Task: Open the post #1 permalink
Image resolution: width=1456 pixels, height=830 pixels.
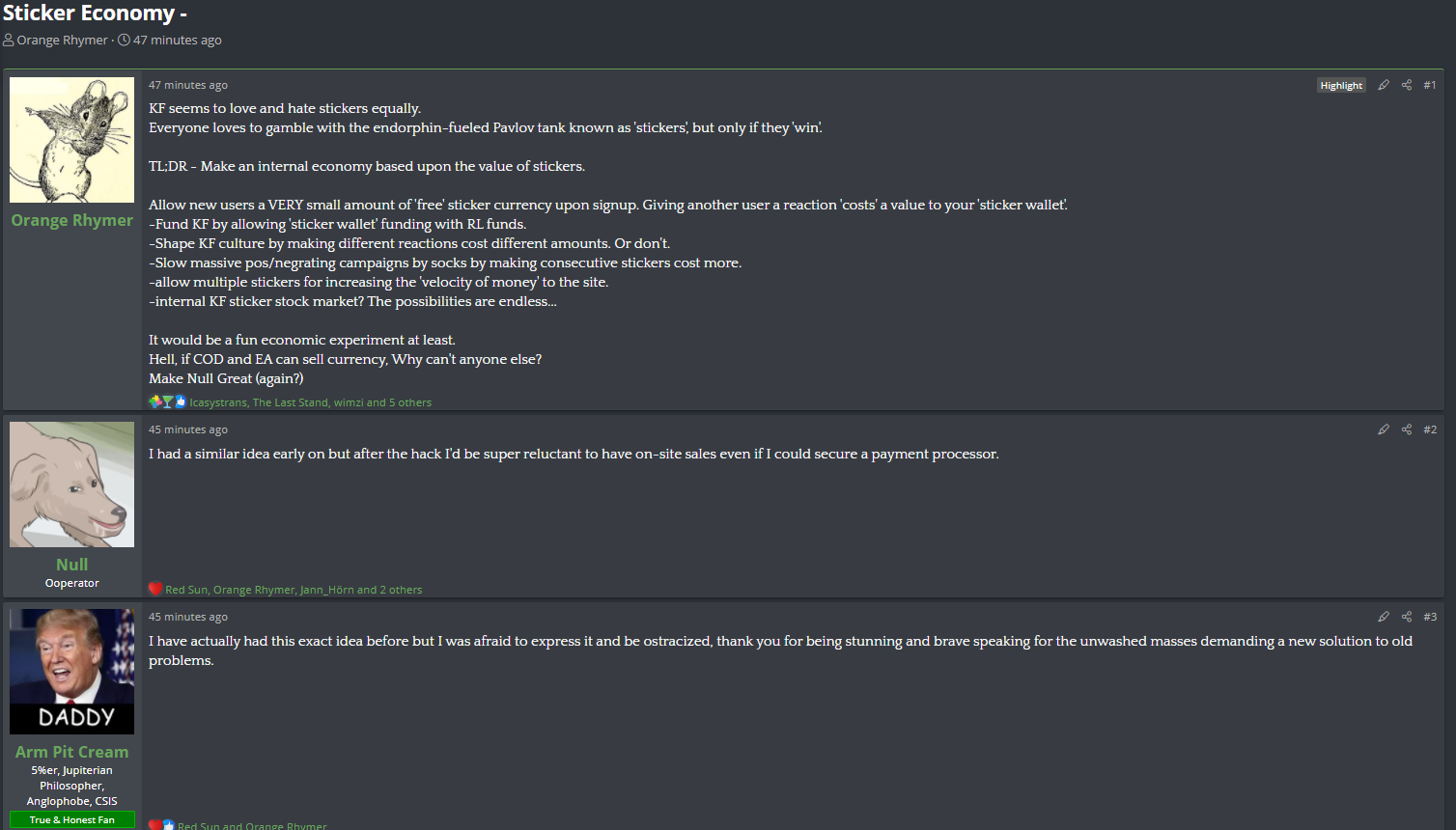Action: pyautogui.click(x=1430, y=85)
